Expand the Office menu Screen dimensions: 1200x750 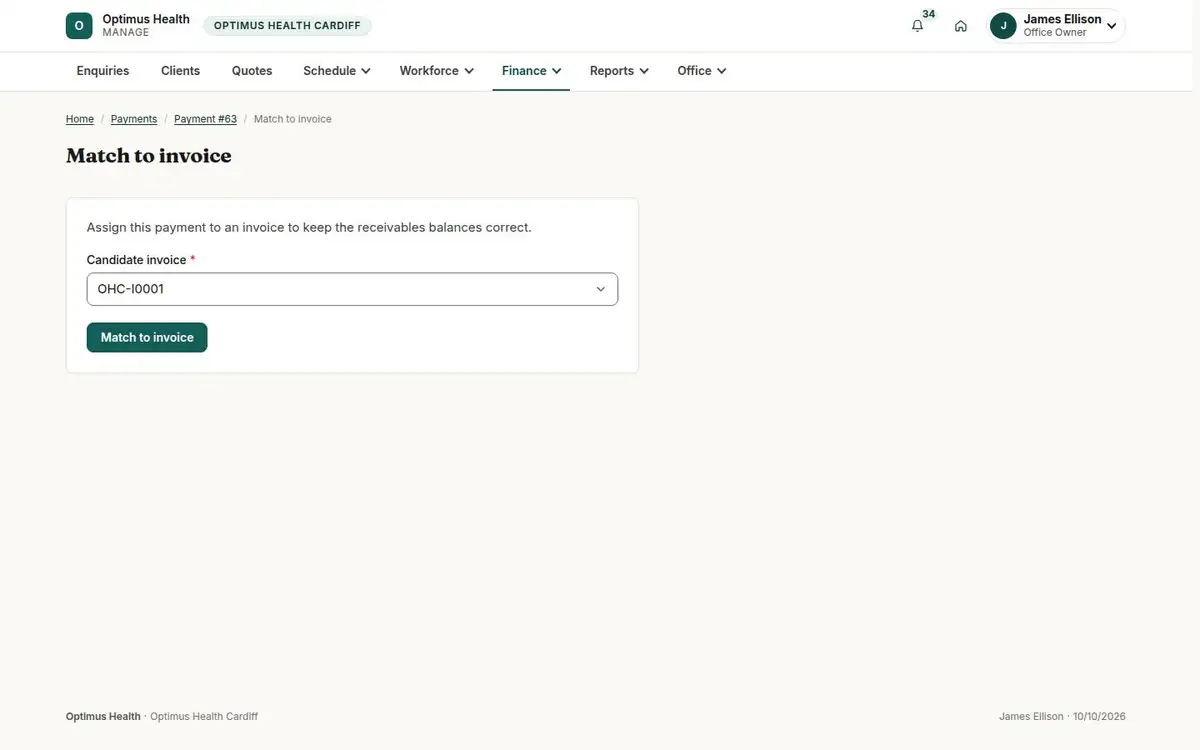pyautogui.click(x=702, y=71)
